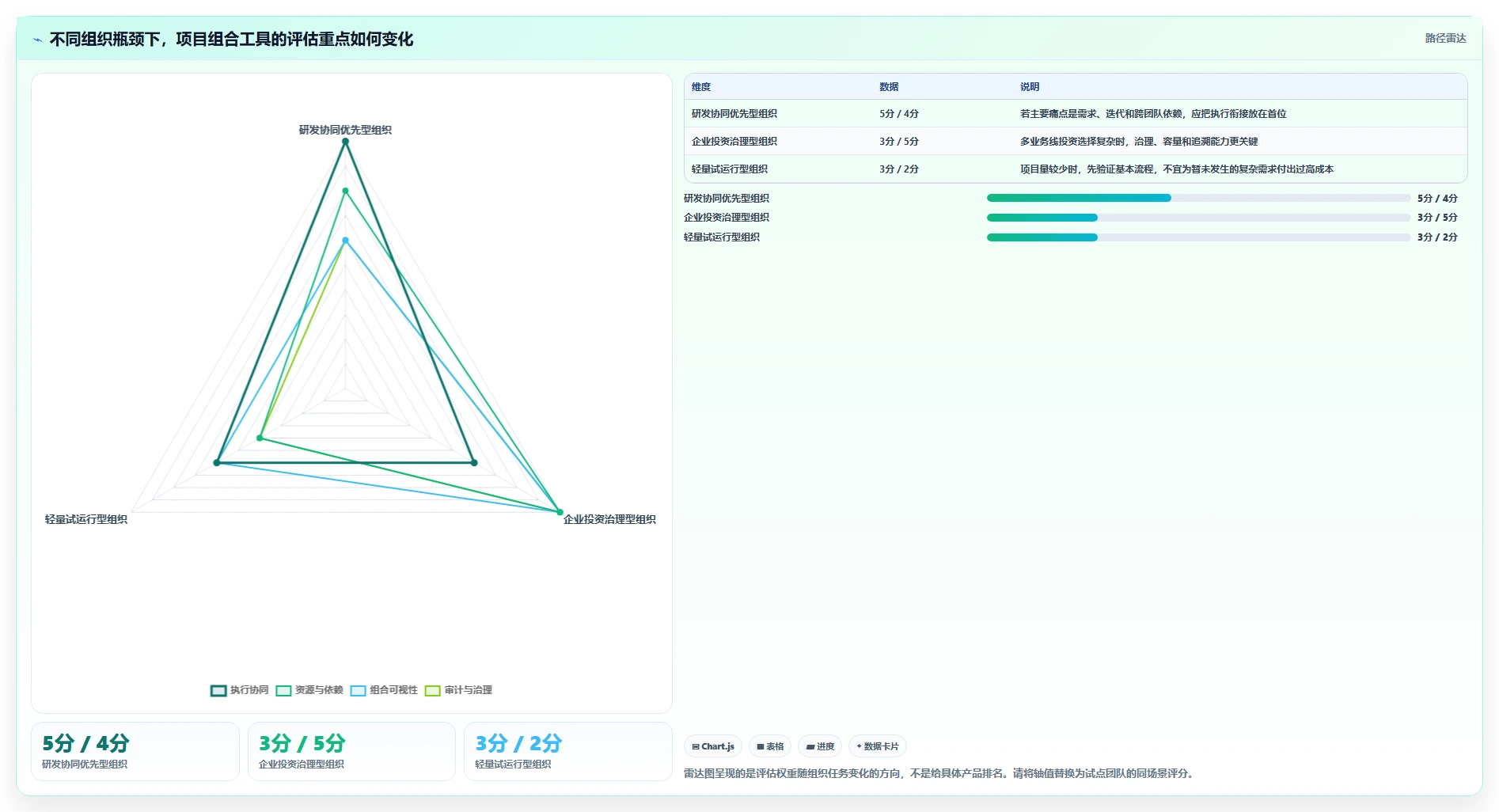Click the 表格 chip
Image resolution: width=1499 pixels, height=812 pixels.
(x=770, y=746)
